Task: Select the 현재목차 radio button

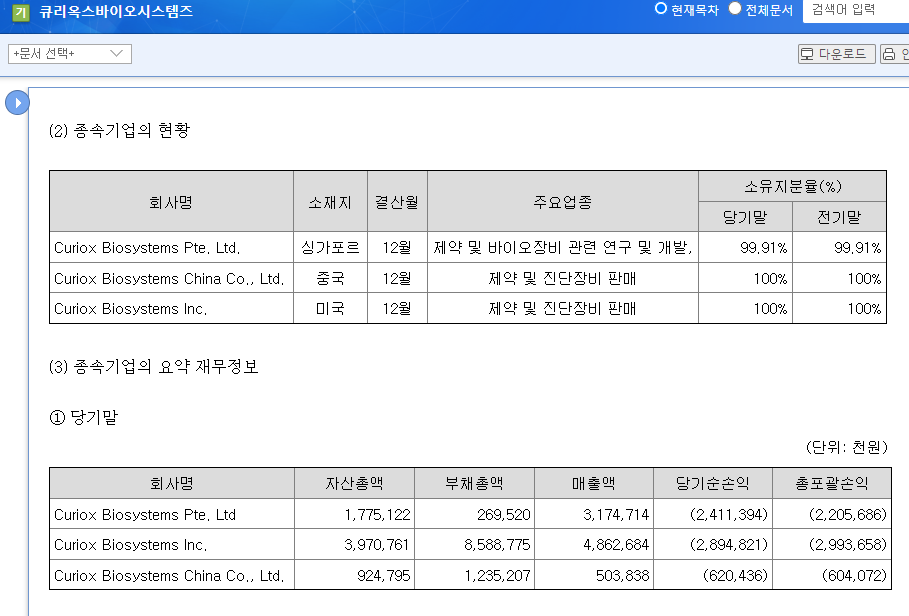Action: (661, 9)
